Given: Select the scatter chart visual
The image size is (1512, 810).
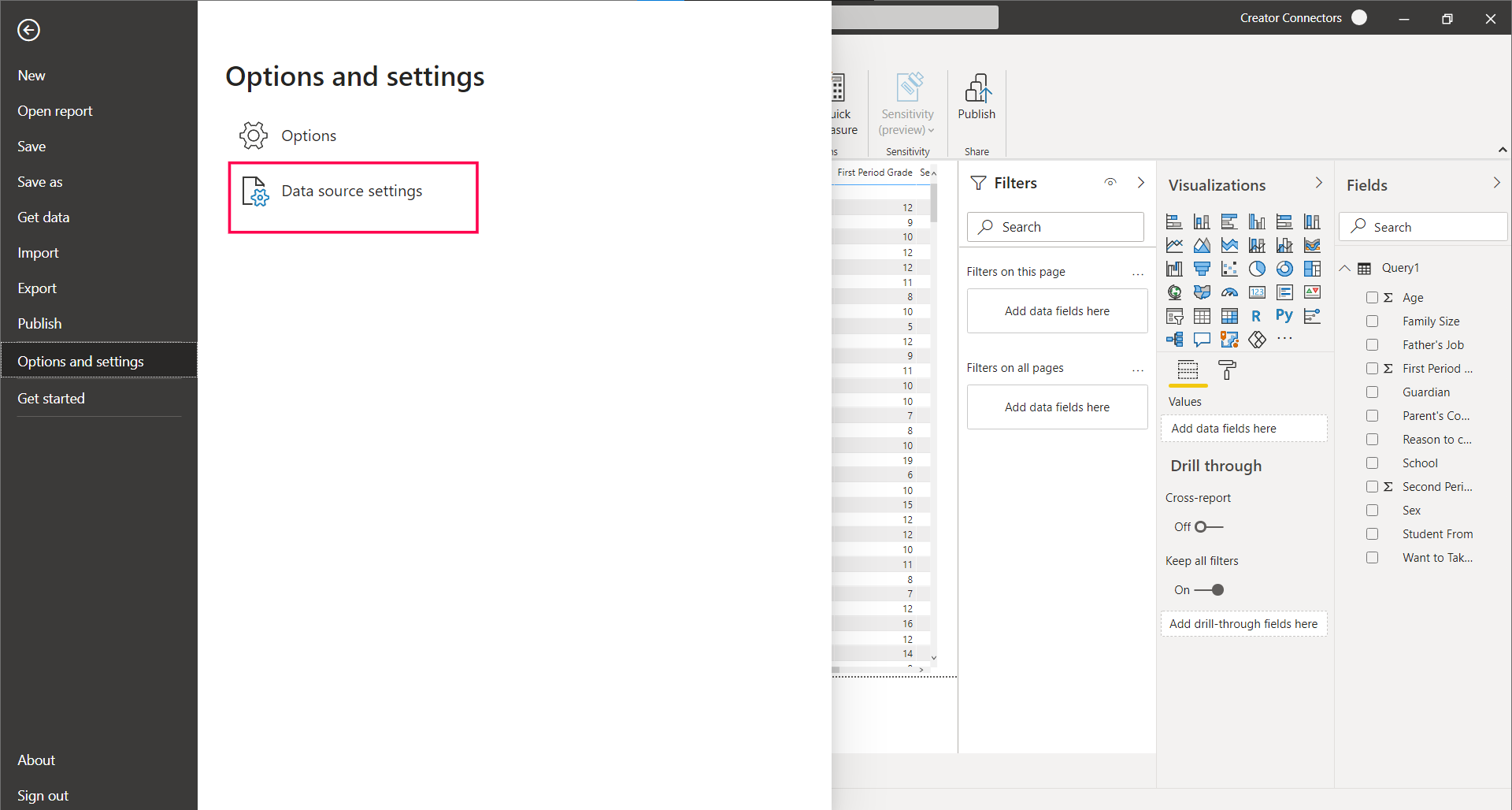Looking at the screenshot, I should 1229,269.
